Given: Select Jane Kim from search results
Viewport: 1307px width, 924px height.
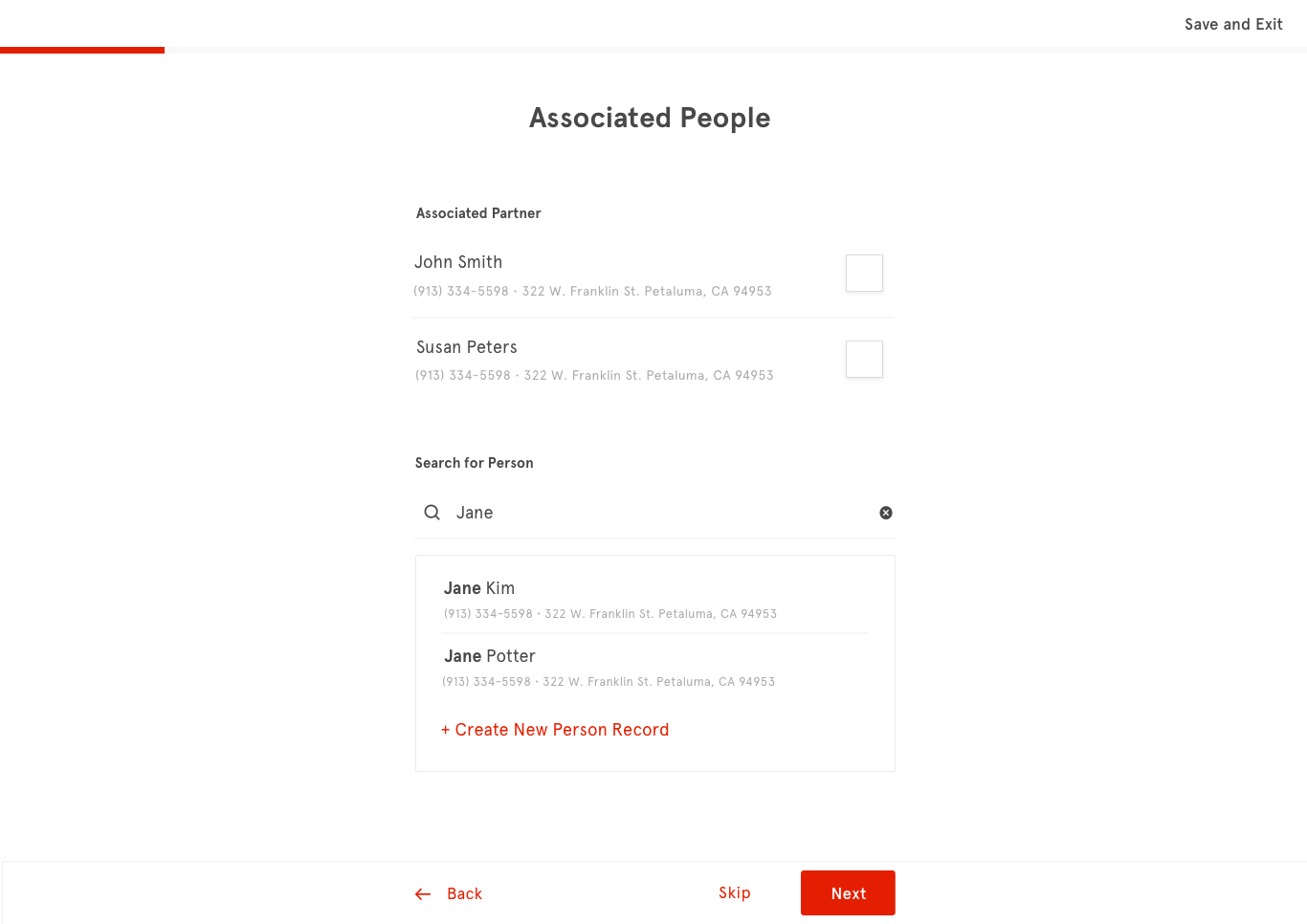Looking at the screenshot, I should (654, 600).
